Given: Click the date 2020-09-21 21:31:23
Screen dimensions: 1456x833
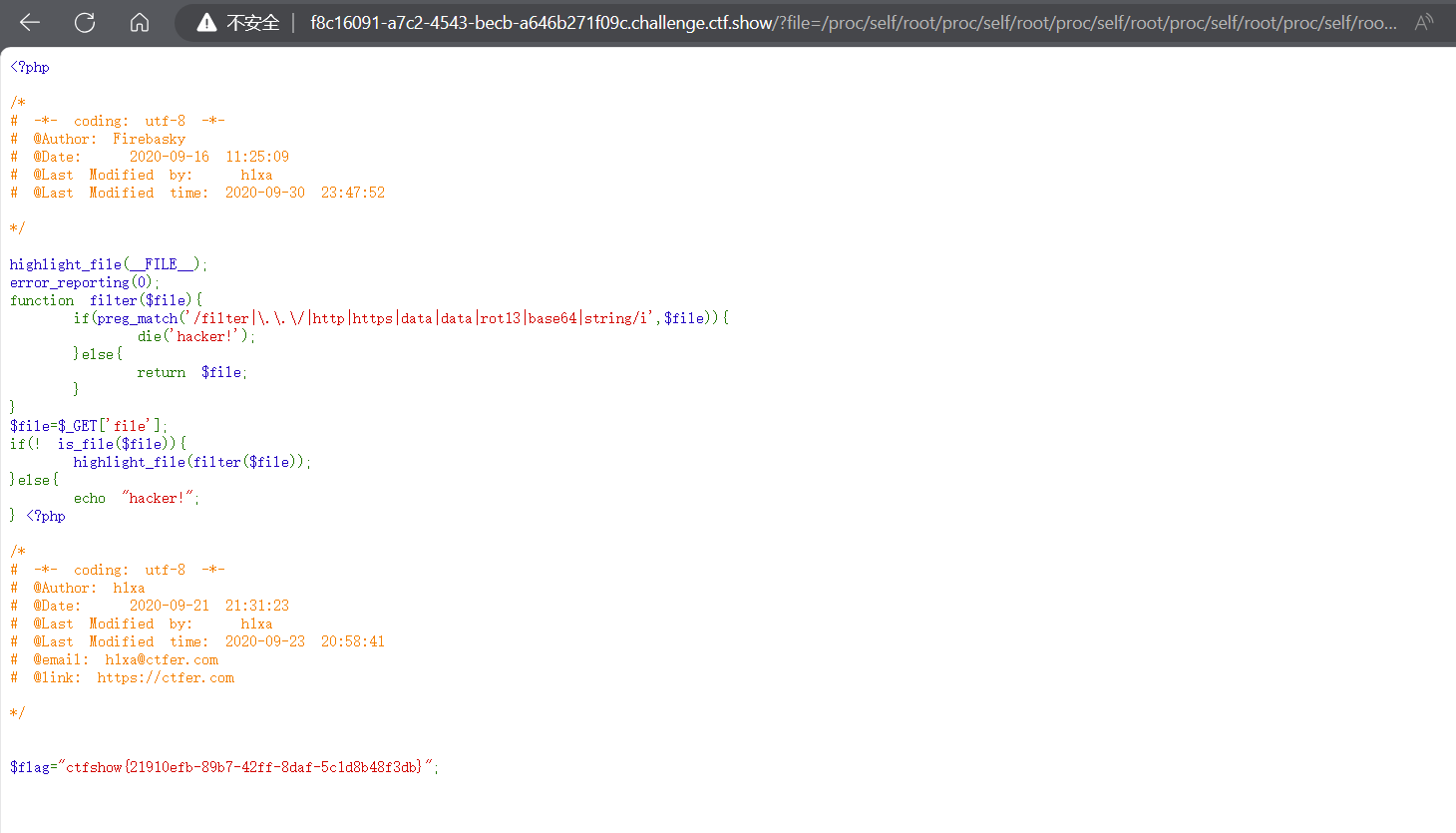Looking at the screenshot, I should point(209,606).
